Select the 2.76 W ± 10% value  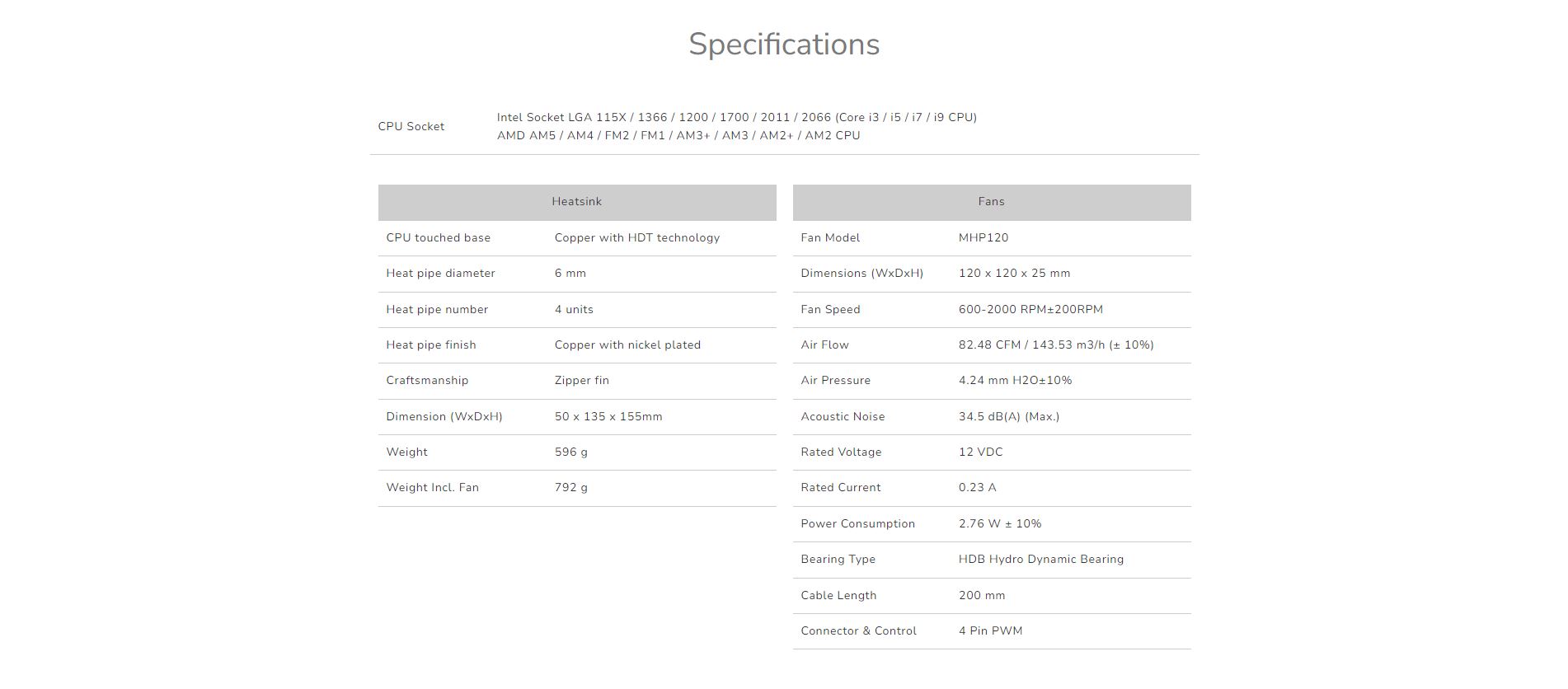1000,524
